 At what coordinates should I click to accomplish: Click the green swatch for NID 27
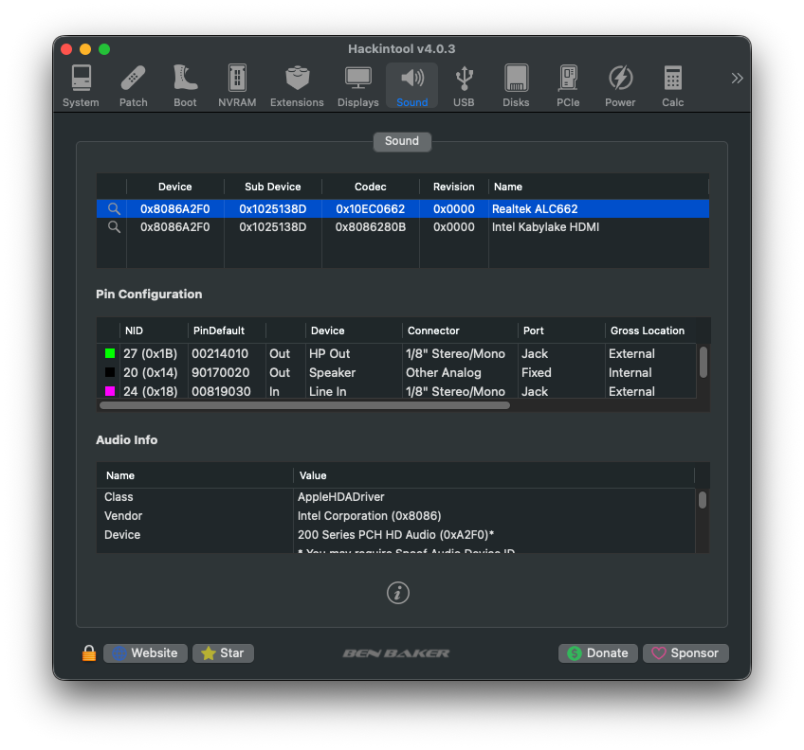[x=110, y=354]
